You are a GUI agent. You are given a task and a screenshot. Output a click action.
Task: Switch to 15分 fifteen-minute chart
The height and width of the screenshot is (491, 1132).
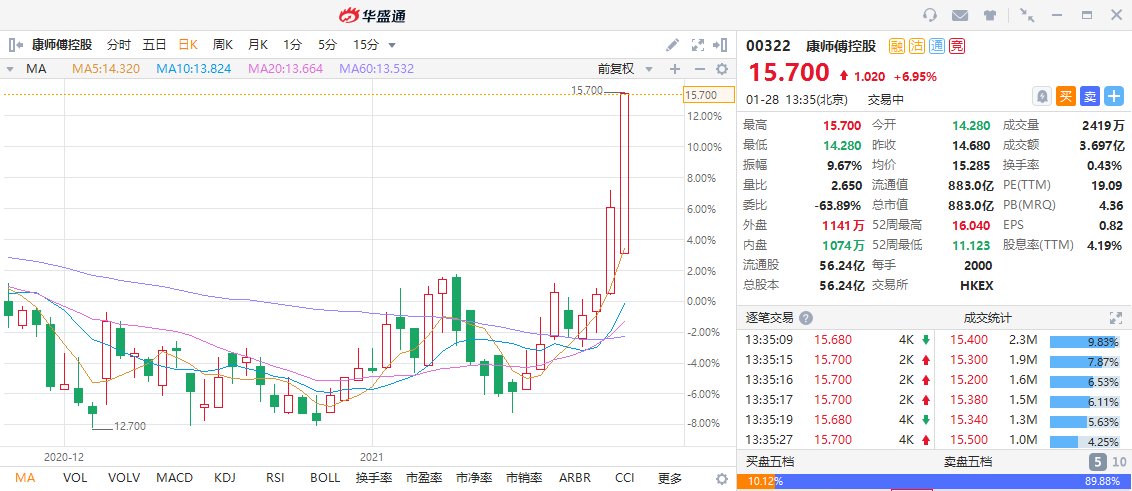(x=366, y=45)
